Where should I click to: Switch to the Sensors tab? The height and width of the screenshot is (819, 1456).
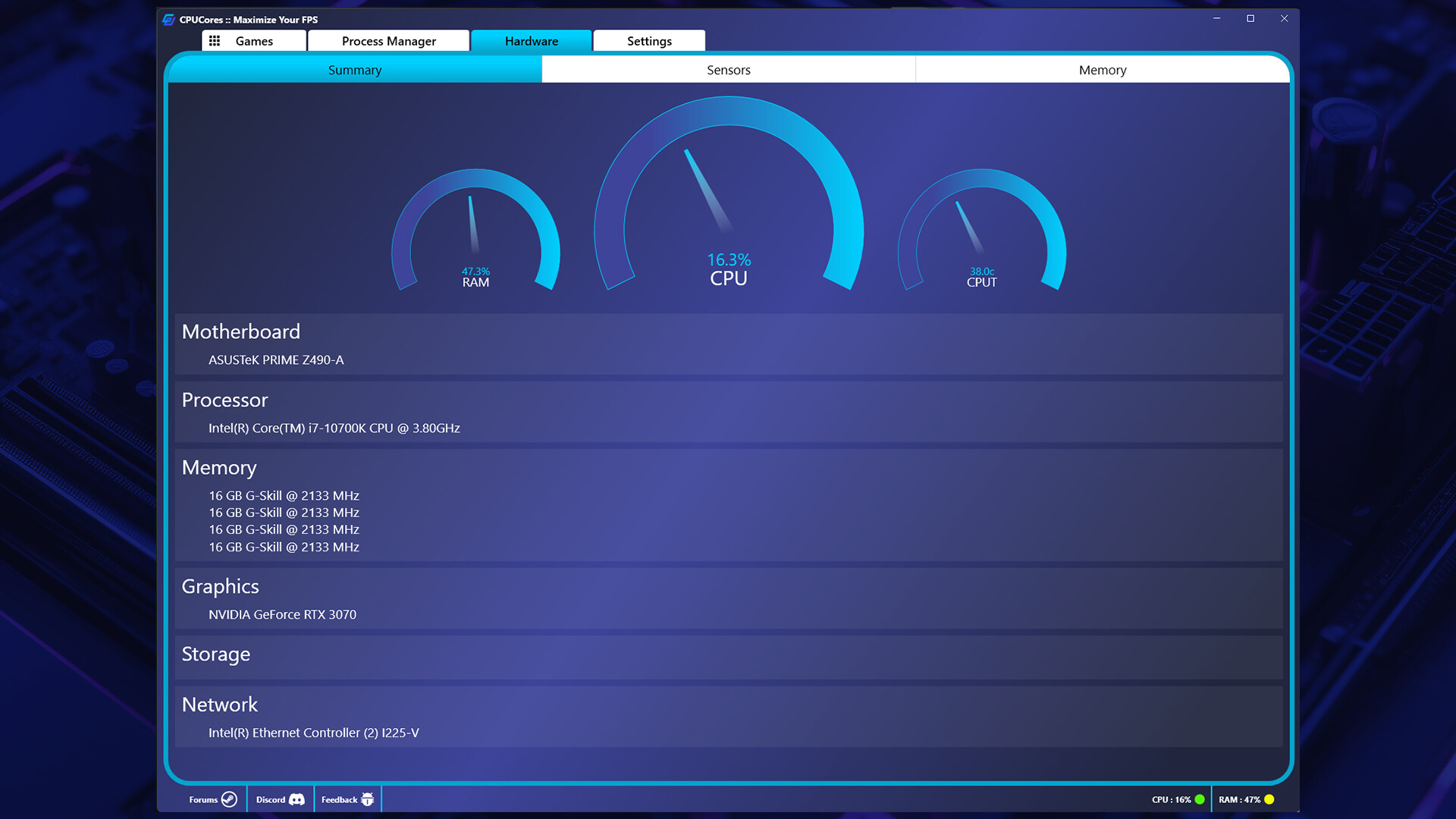click(728, 70)
